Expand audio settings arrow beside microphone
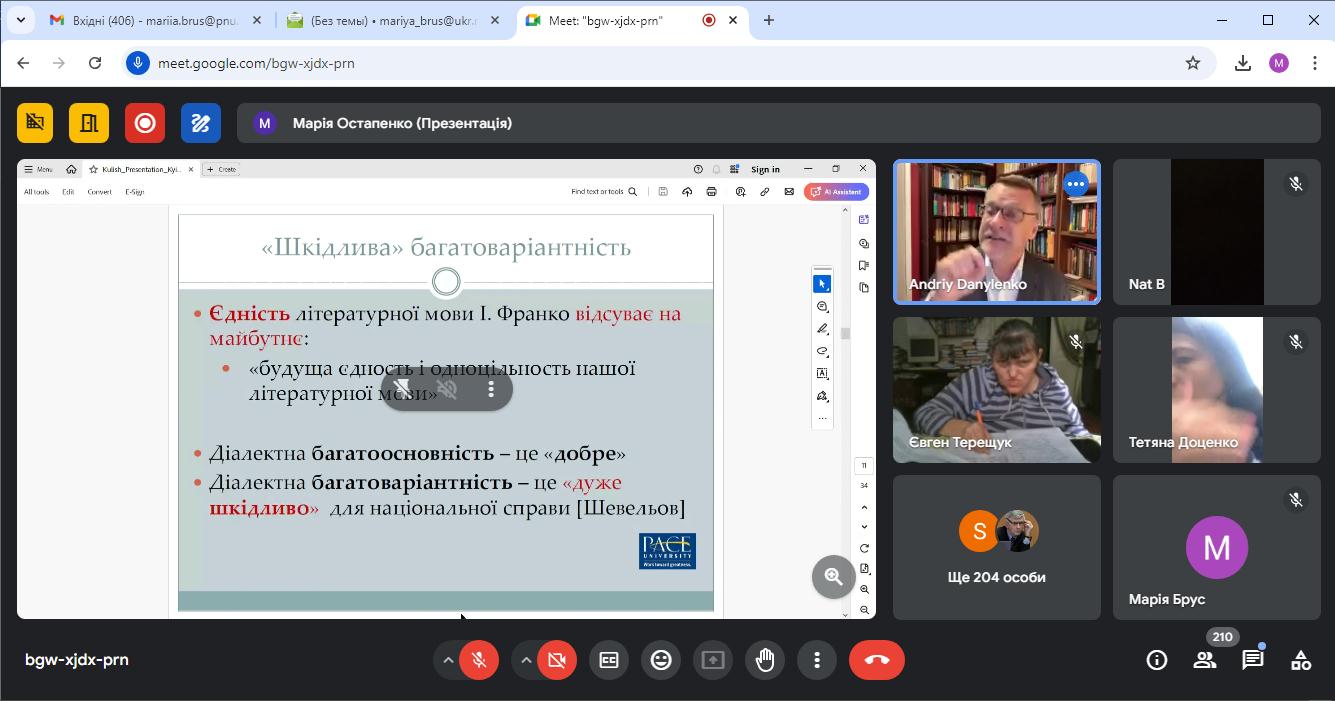1335x701 pixels. [x=448, y=660]
